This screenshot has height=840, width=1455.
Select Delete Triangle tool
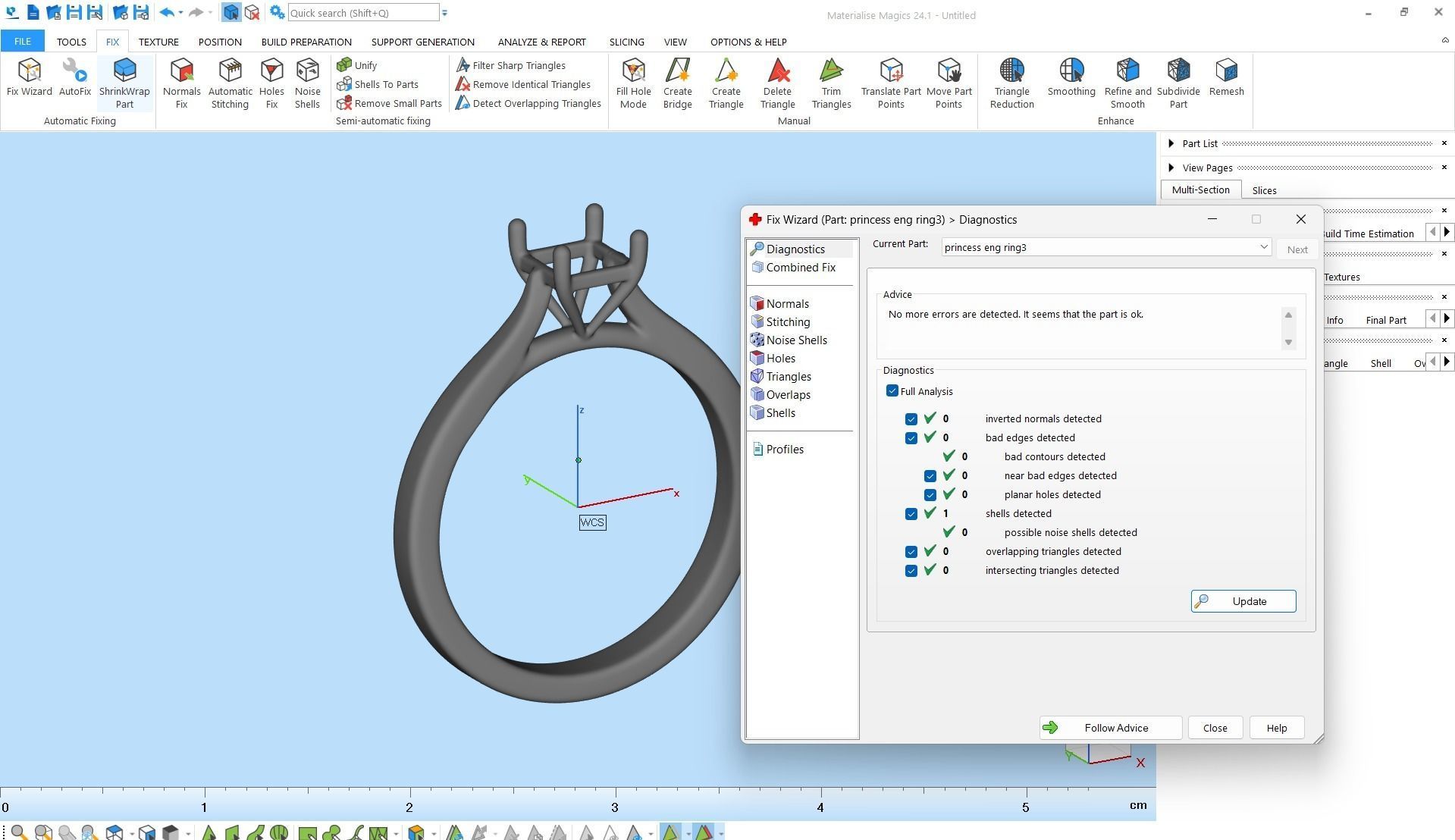point(777,83)
